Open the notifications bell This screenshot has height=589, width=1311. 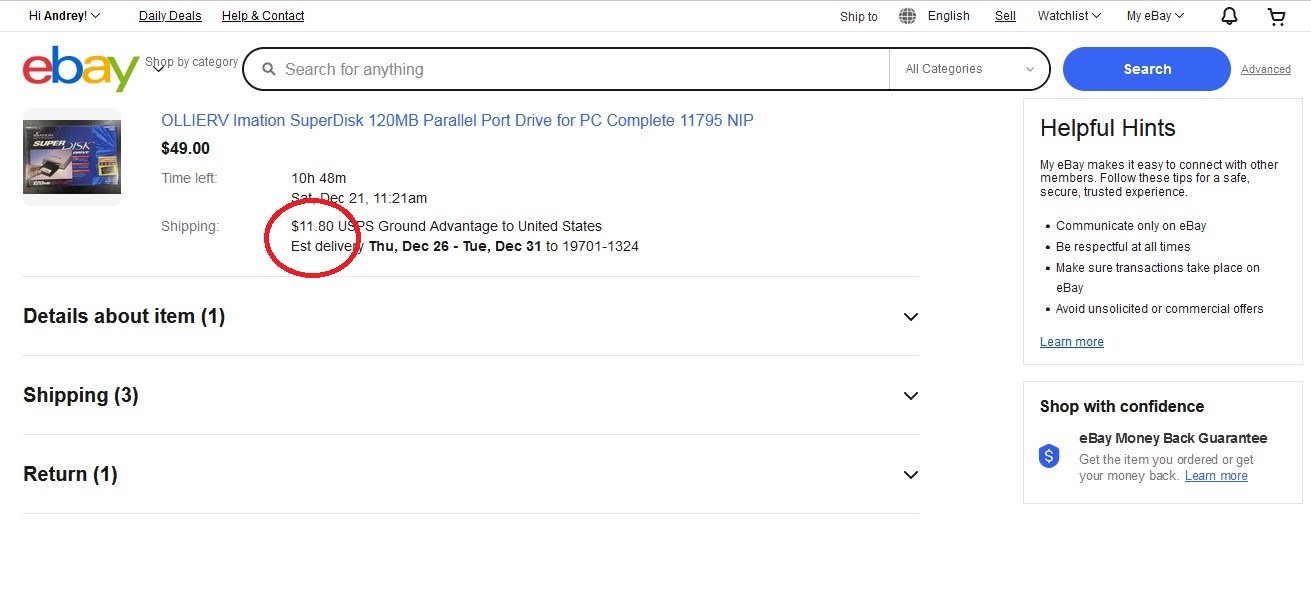click(1229, 16)
